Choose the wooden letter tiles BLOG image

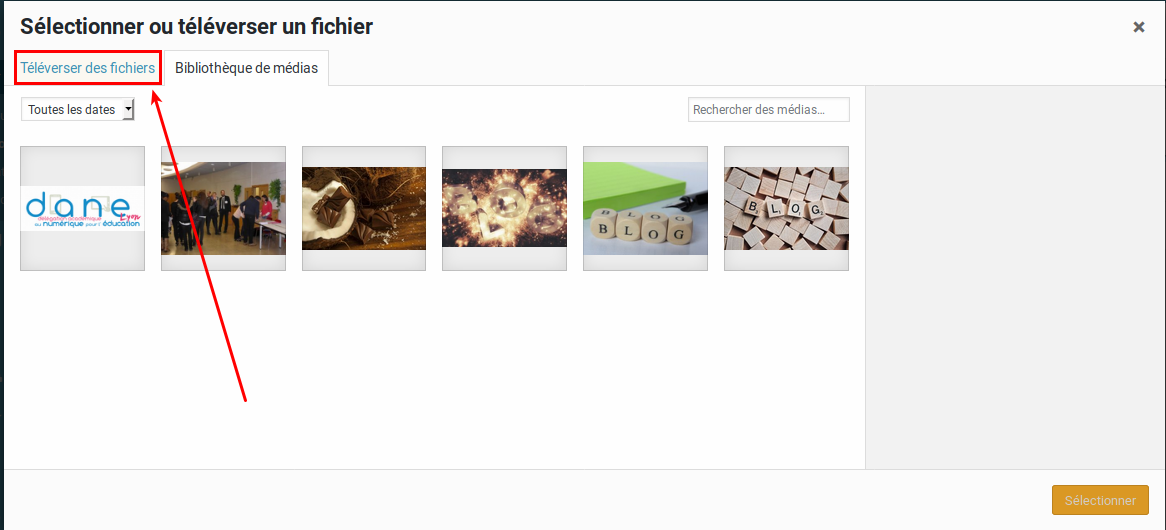786,208
